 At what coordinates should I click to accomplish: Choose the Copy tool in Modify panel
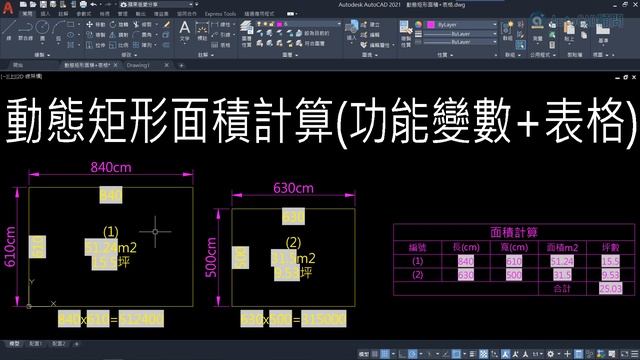[x=96, y=35]
